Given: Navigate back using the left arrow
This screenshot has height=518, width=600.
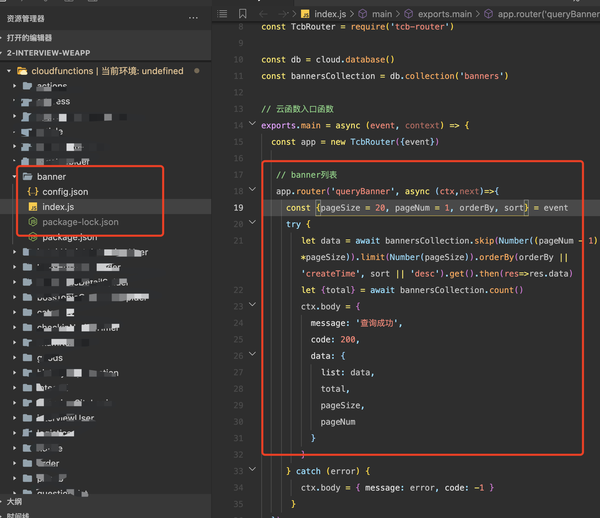Looking at the screenshot, I should click(263, 14).
